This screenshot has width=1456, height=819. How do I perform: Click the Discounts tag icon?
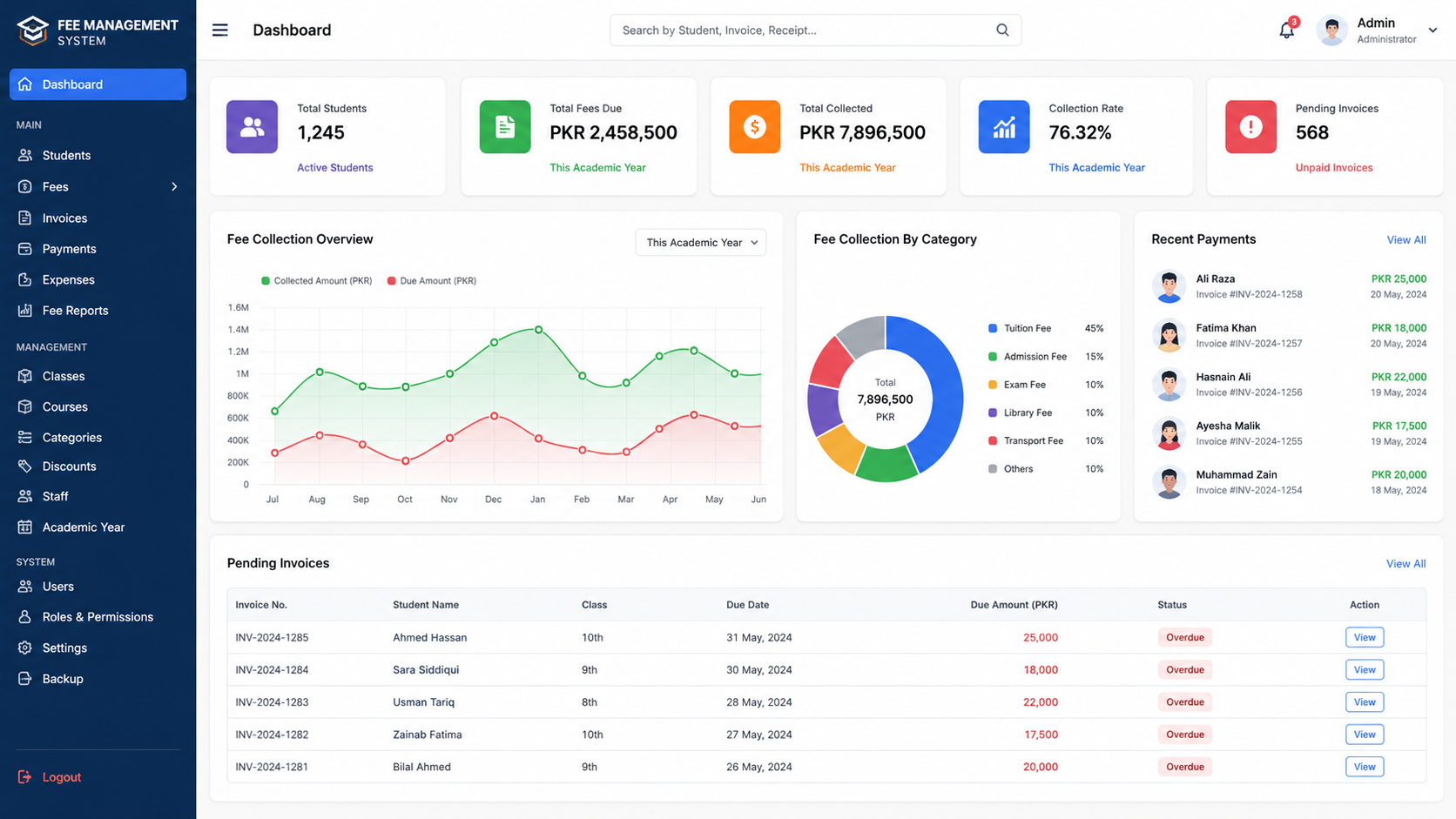click(25, 467)
